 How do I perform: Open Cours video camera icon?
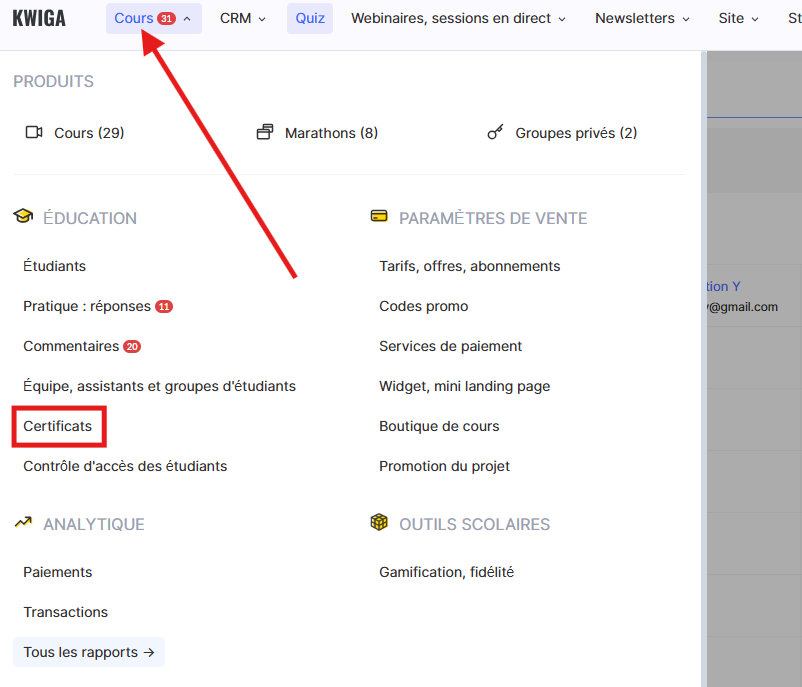tap(34, 133)
